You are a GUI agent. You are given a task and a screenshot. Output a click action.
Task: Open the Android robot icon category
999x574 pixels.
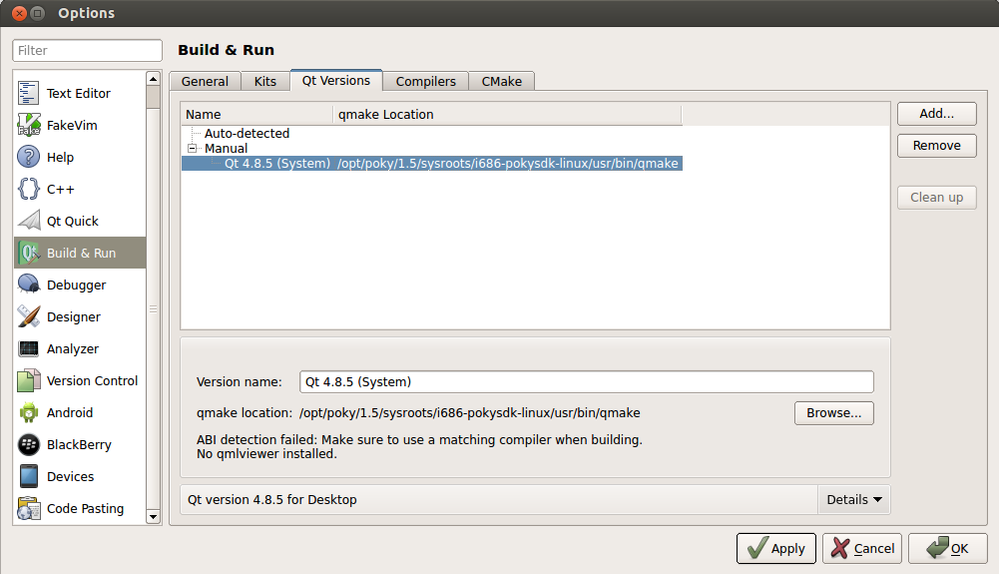(29, 413)
